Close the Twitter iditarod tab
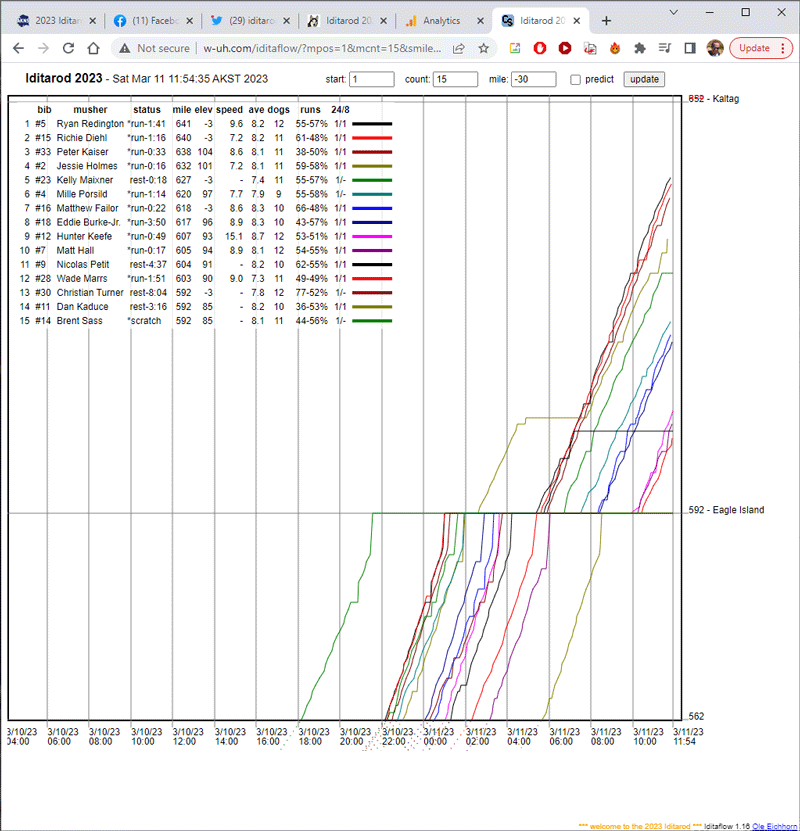The width and height of the screenshot is (800, 831). point(286,21)
